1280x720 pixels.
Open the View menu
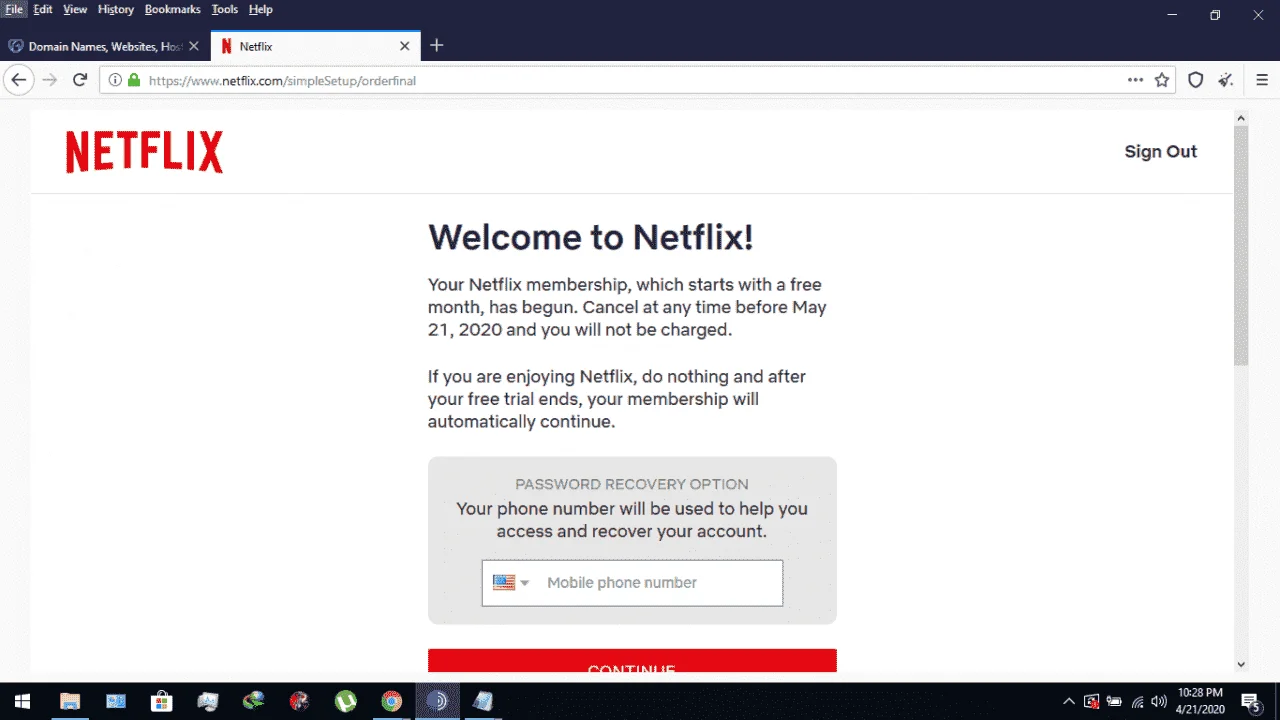pos(75,9)
